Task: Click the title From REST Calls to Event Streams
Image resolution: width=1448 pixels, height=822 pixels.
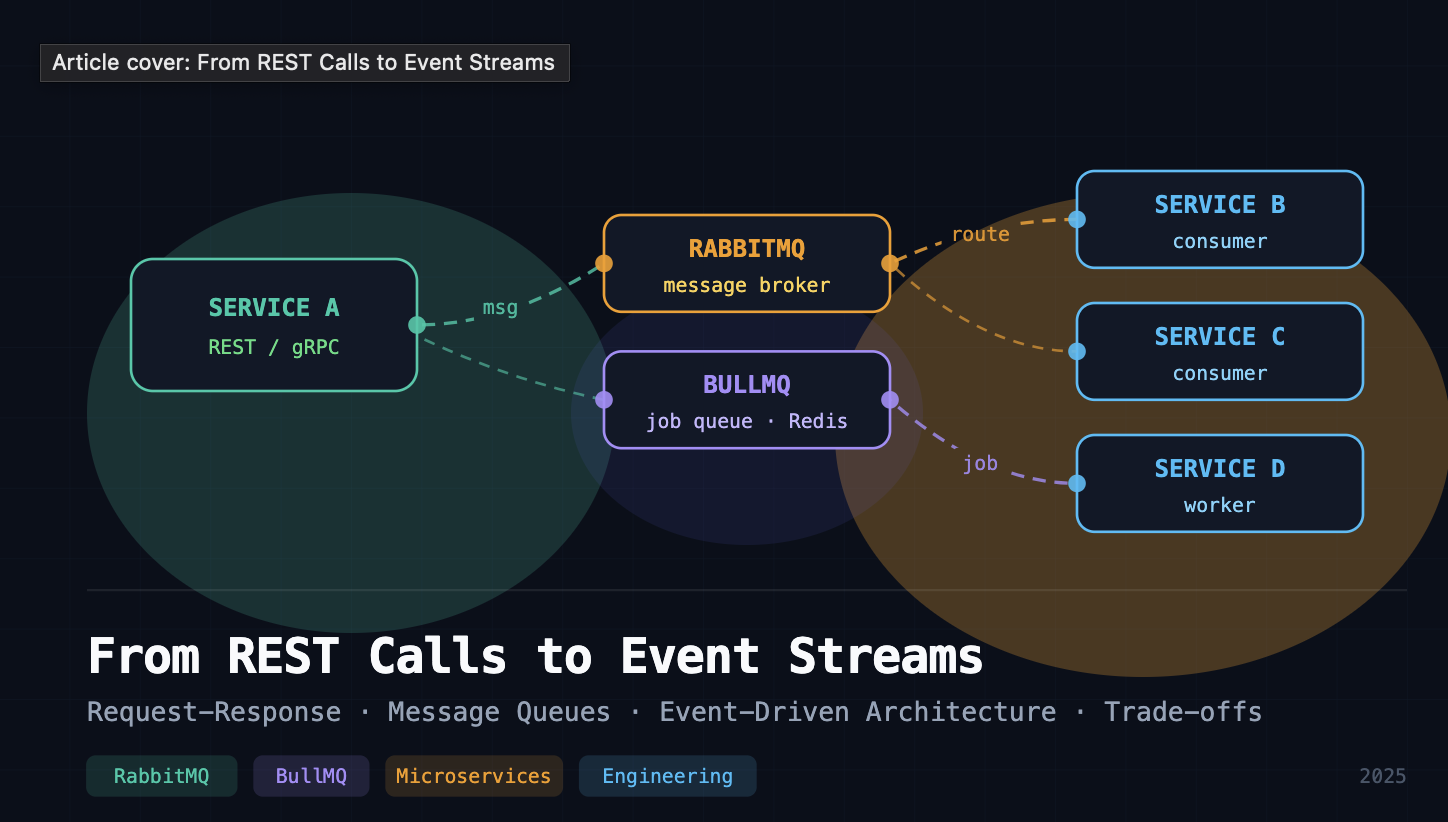Action: (536, 657)
